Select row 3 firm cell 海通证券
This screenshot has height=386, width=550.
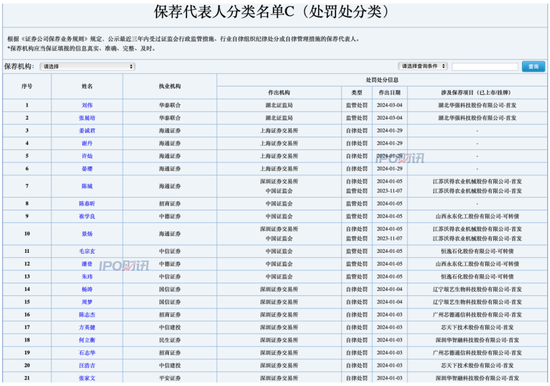pos(170,131)
